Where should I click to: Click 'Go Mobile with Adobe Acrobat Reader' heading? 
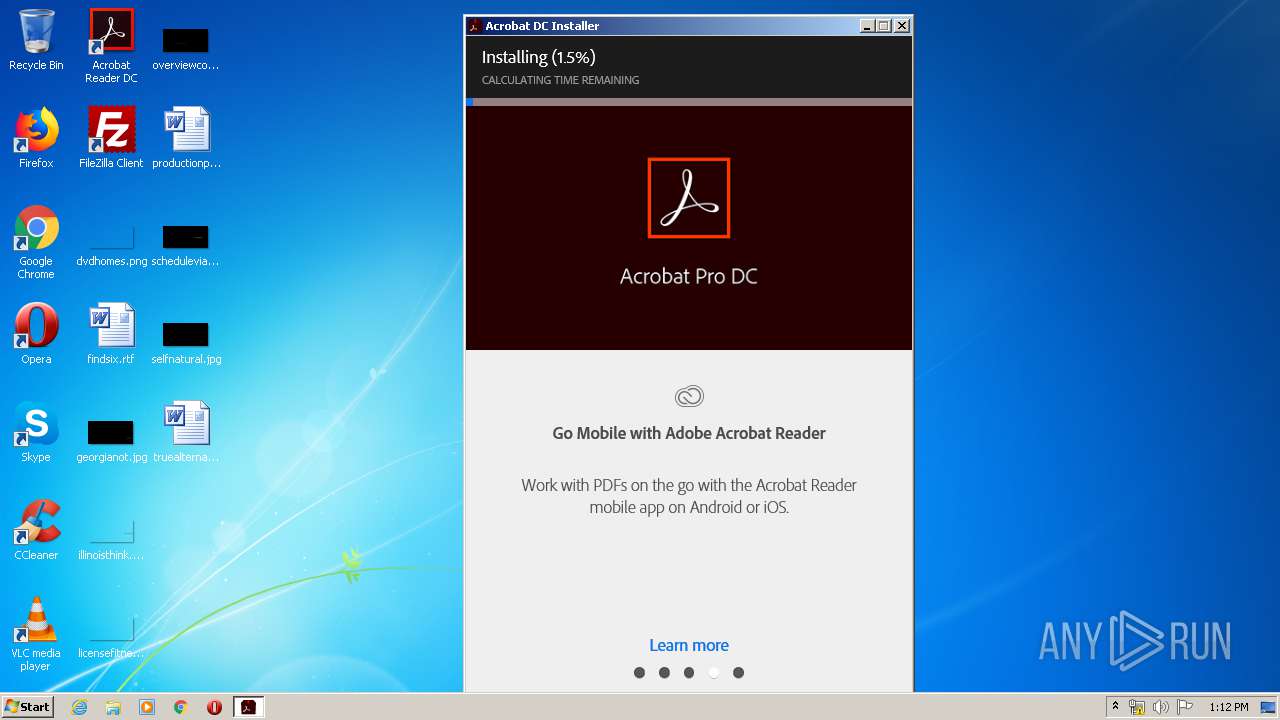click(689, 433)
